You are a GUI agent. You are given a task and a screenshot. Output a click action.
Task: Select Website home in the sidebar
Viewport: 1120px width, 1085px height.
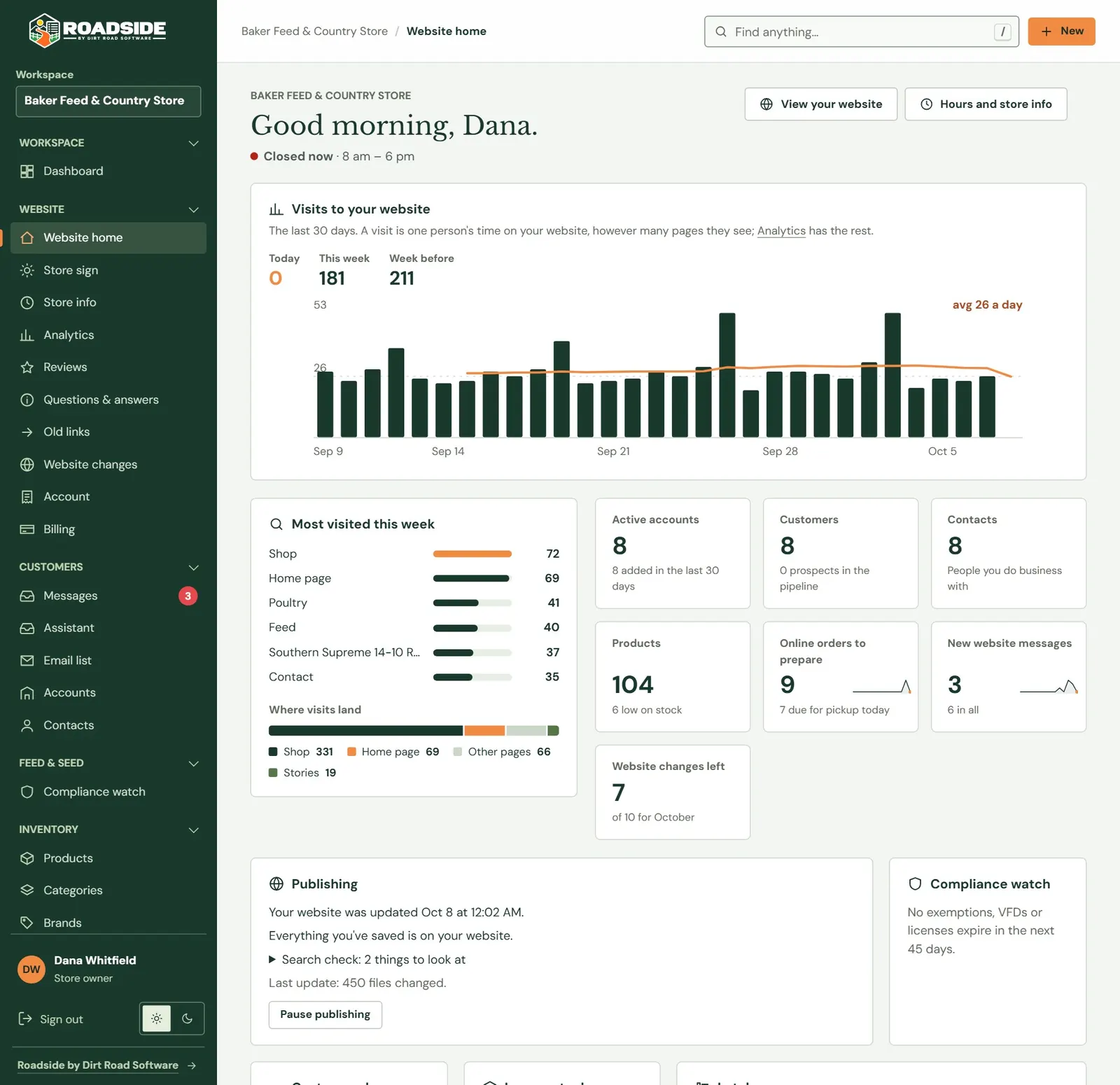coord(108,238)
